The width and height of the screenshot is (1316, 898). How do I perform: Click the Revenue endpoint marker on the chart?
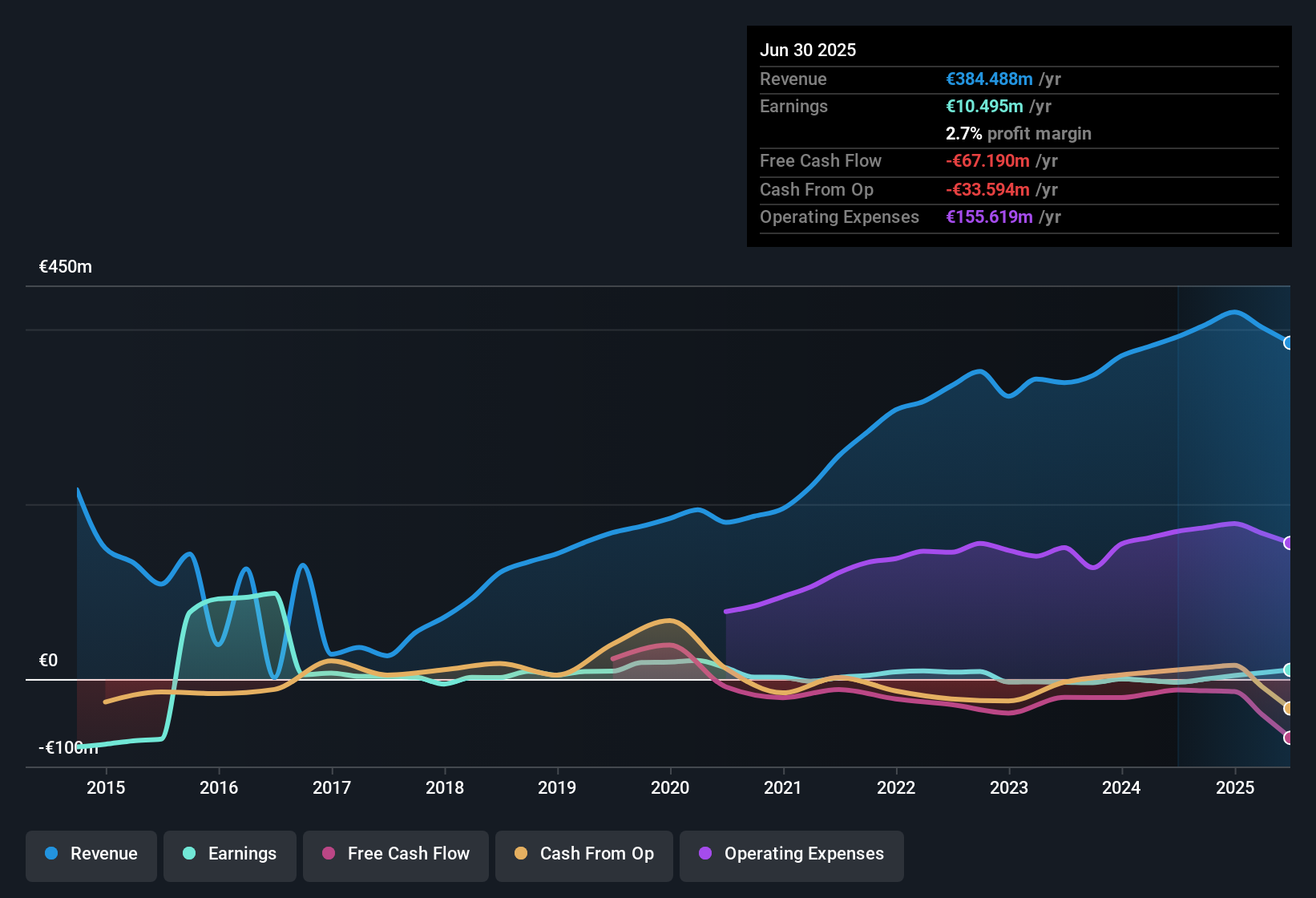click(x=1289, y=343)
